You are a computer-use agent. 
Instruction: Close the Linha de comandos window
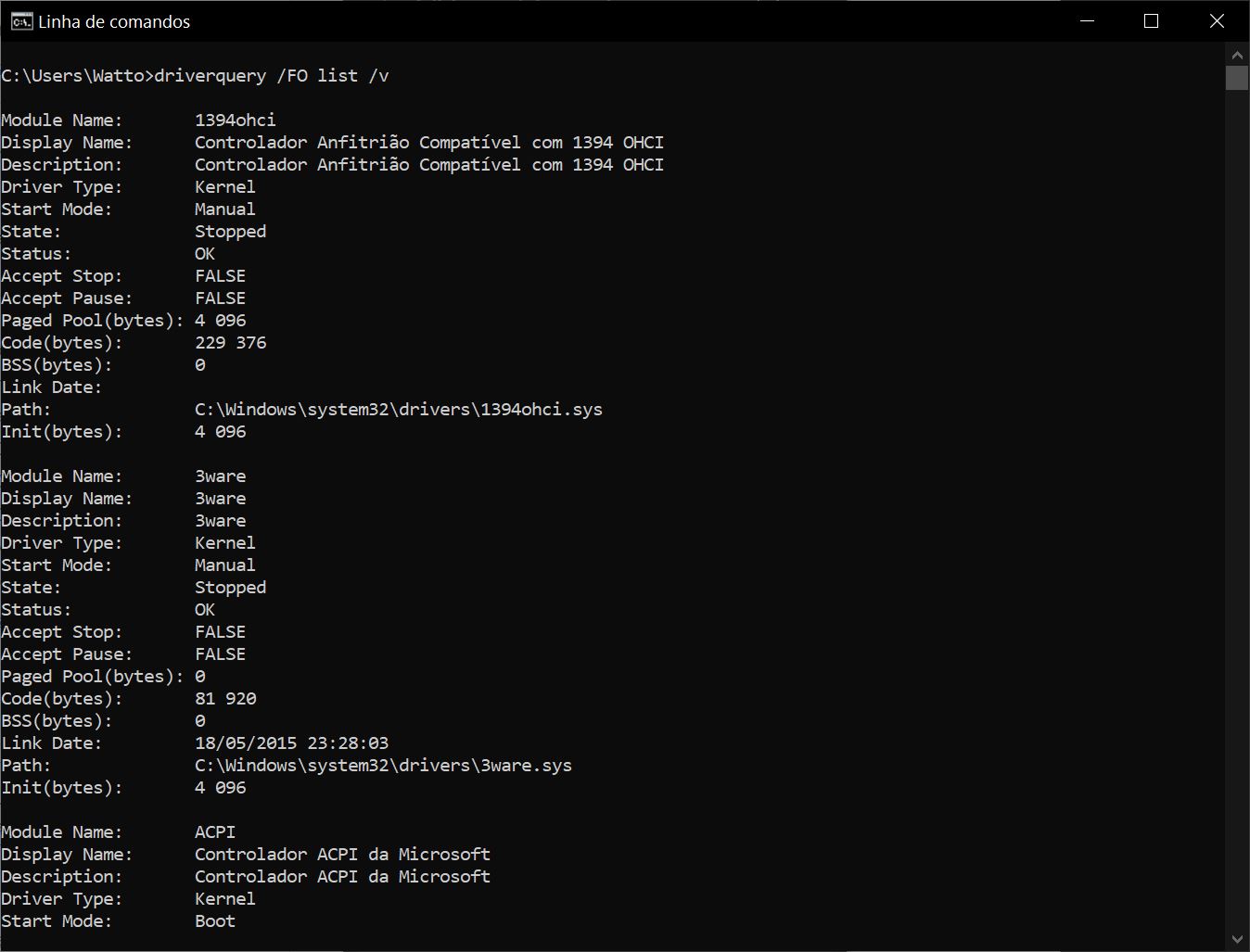(1217, 21)
